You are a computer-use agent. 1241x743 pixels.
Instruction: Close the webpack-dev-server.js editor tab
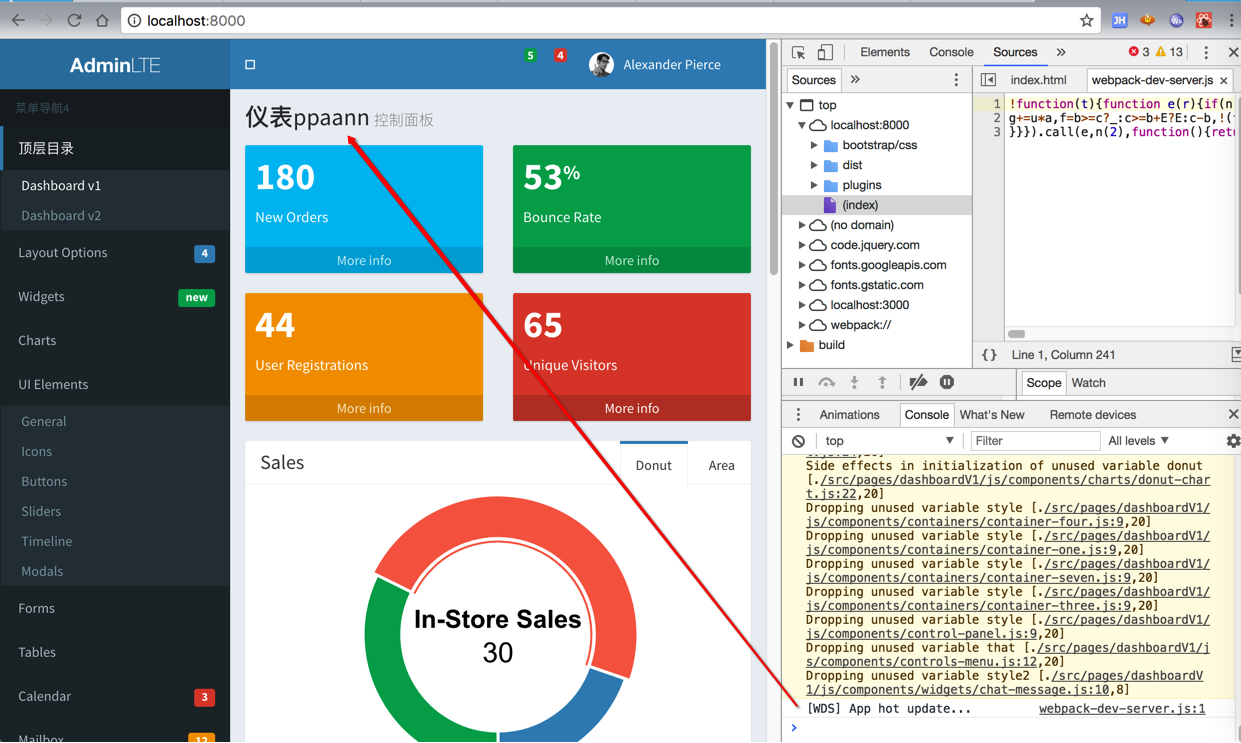tap(1224, 81)
